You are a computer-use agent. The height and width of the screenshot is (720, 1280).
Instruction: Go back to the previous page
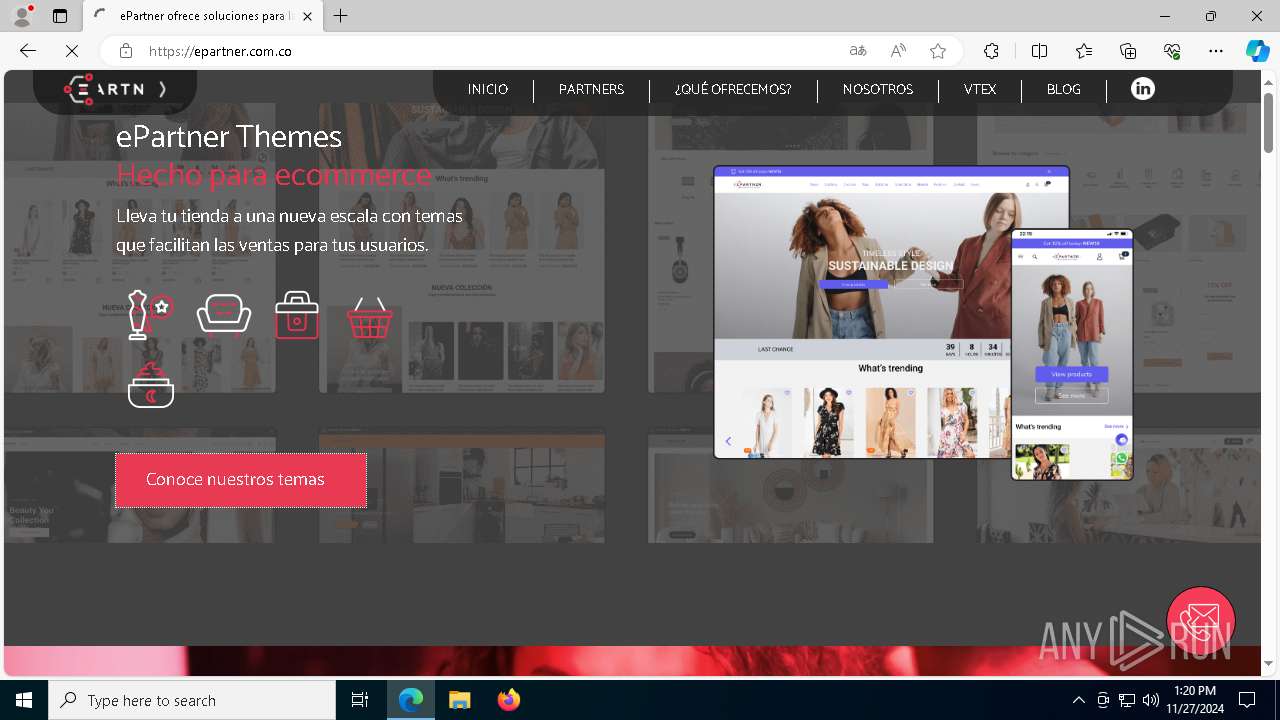click(x=28, y=51)
